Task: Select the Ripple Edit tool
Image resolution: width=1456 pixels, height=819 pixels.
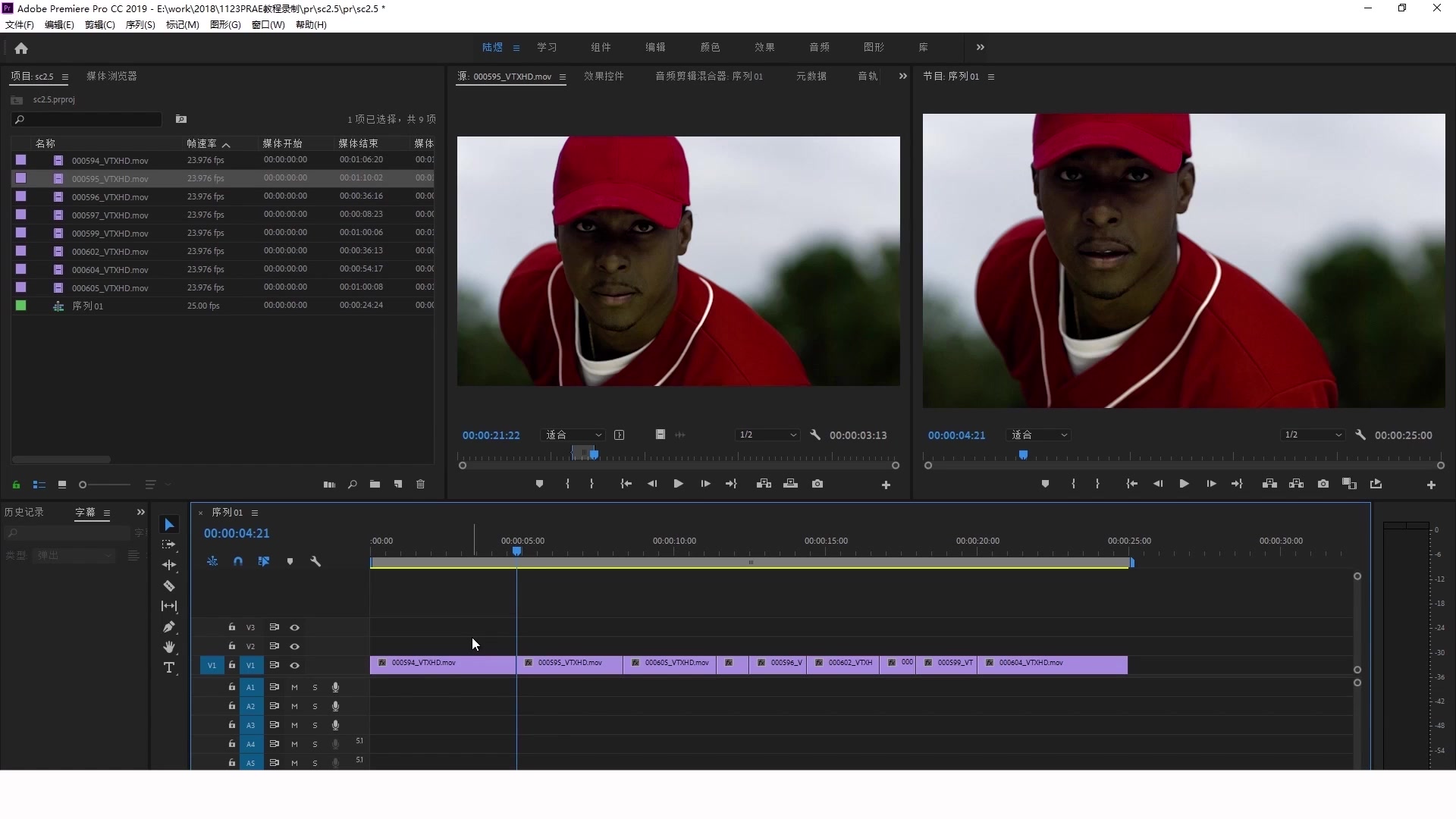Action: click(169, 565)
